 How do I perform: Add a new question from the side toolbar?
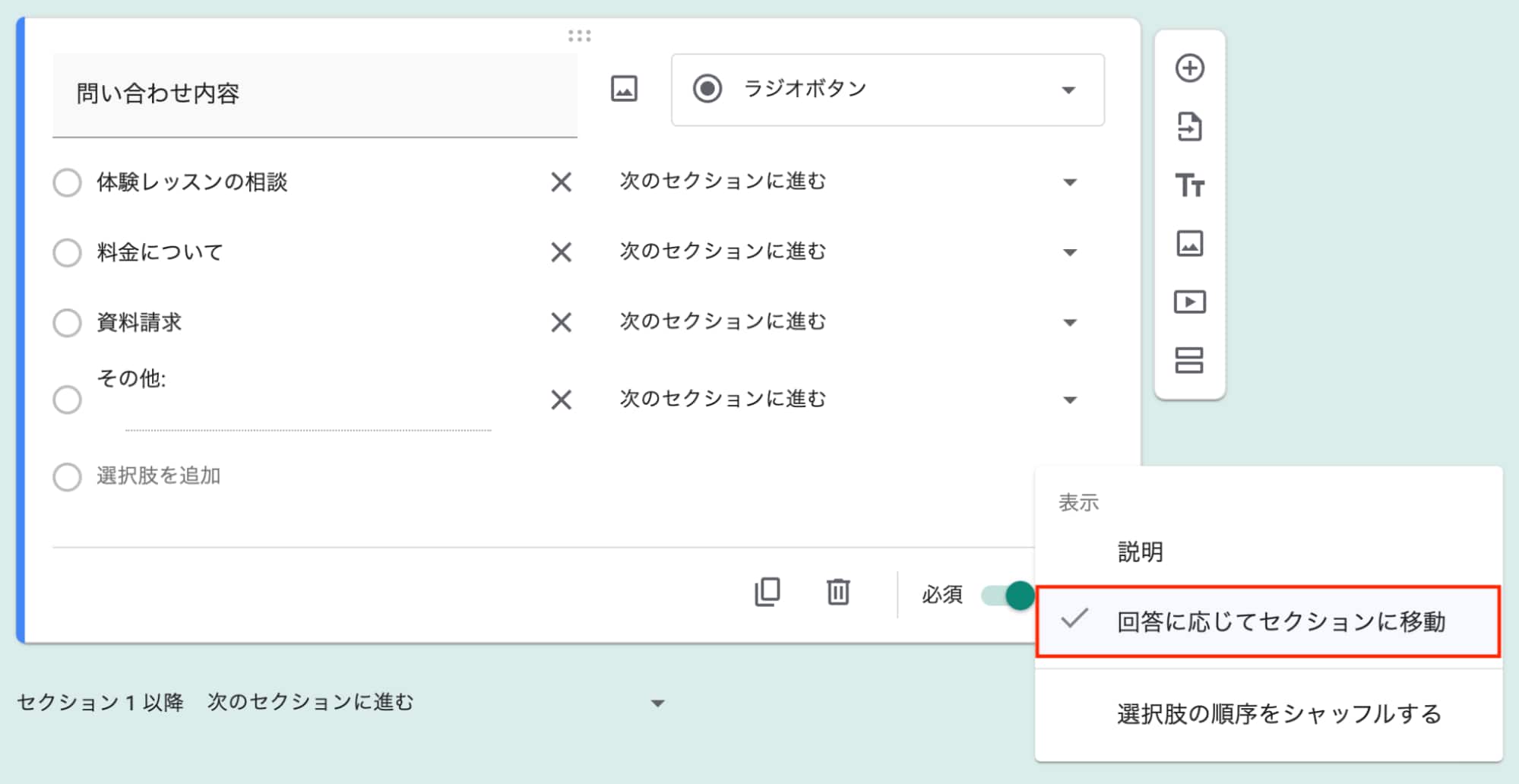pyautogui.click(x=1189, y=68)
